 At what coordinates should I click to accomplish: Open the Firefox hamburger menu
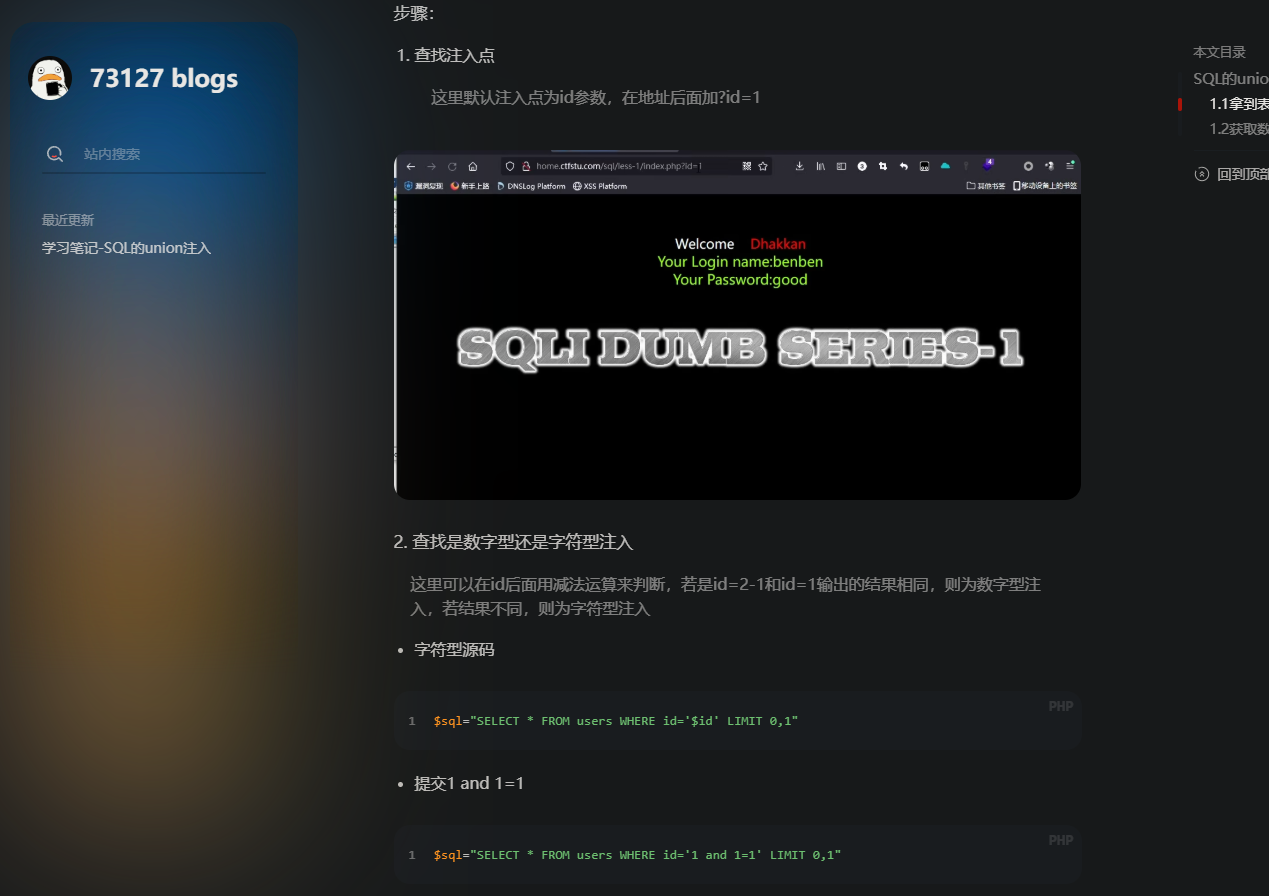1070,166
